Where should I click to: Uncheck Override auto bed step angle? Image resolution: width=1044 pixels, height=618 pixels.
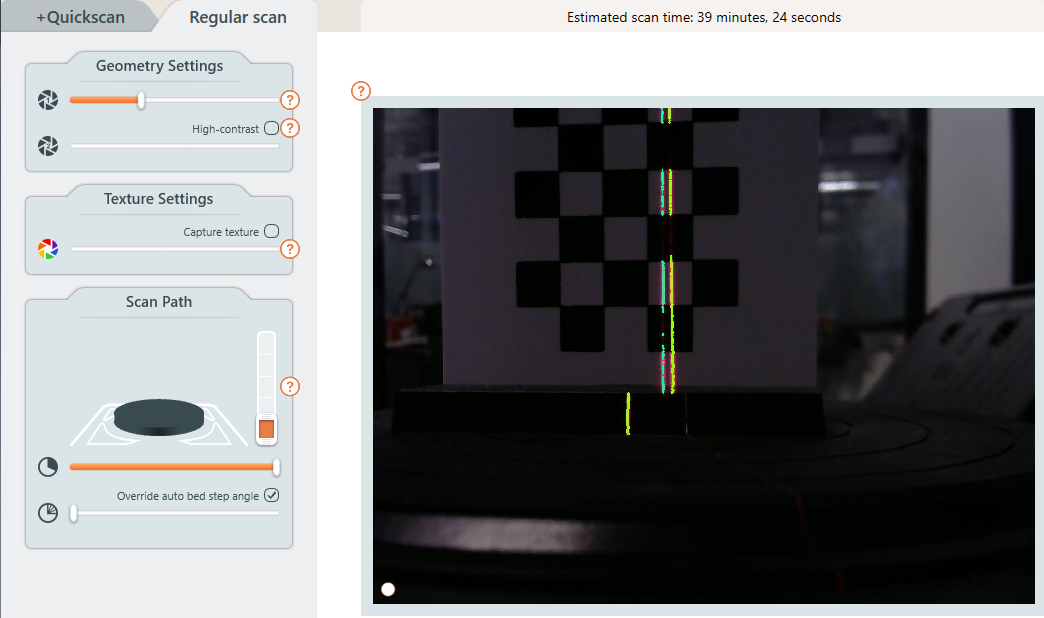coord(271,495)
